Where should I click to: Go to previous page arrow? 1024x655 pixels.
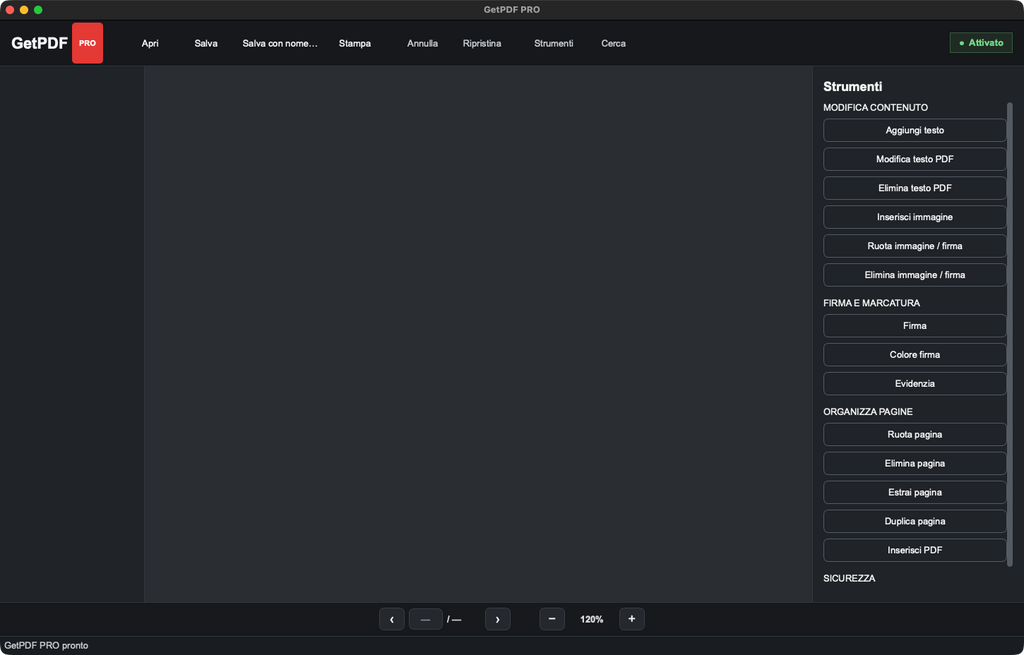coord(392,619)
